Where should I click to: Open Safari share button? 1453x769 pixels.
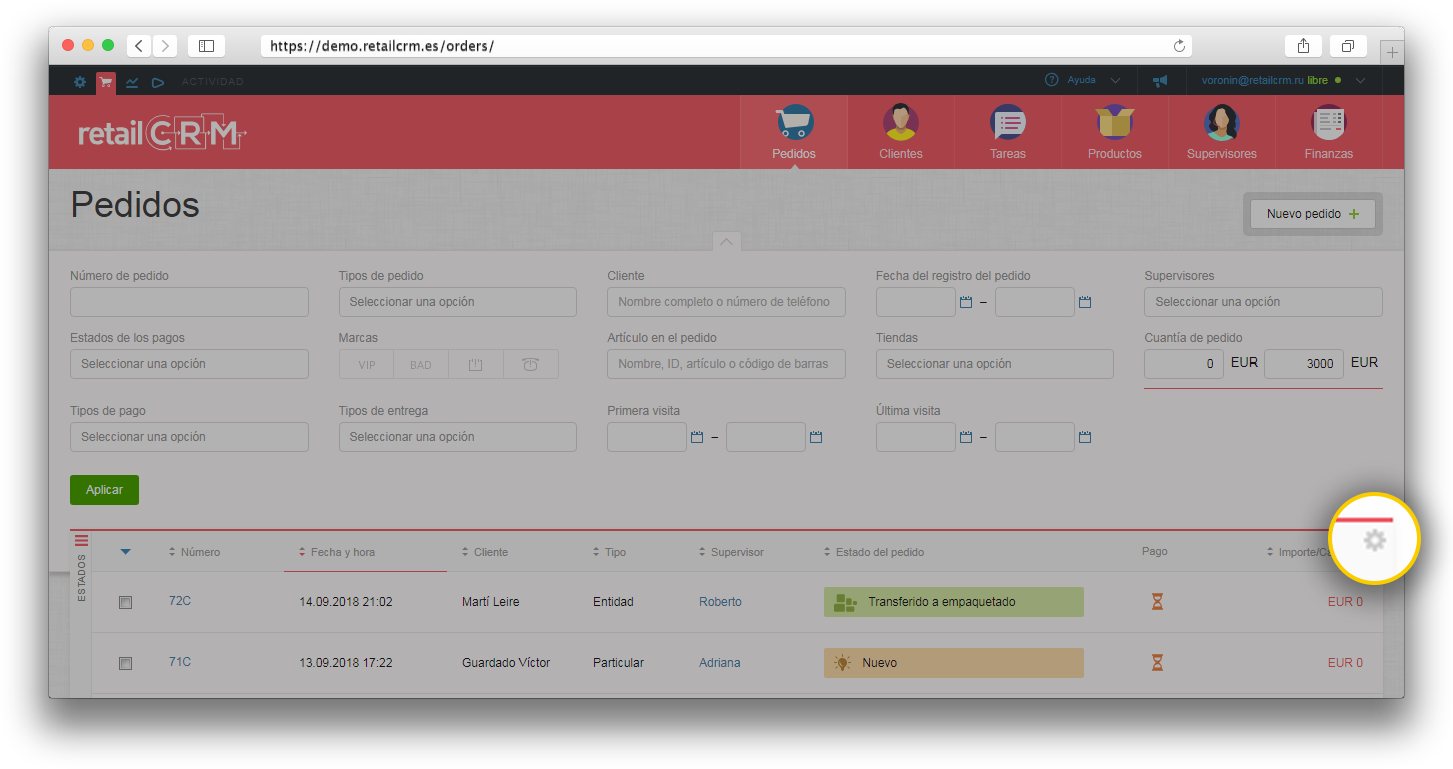1303,46
